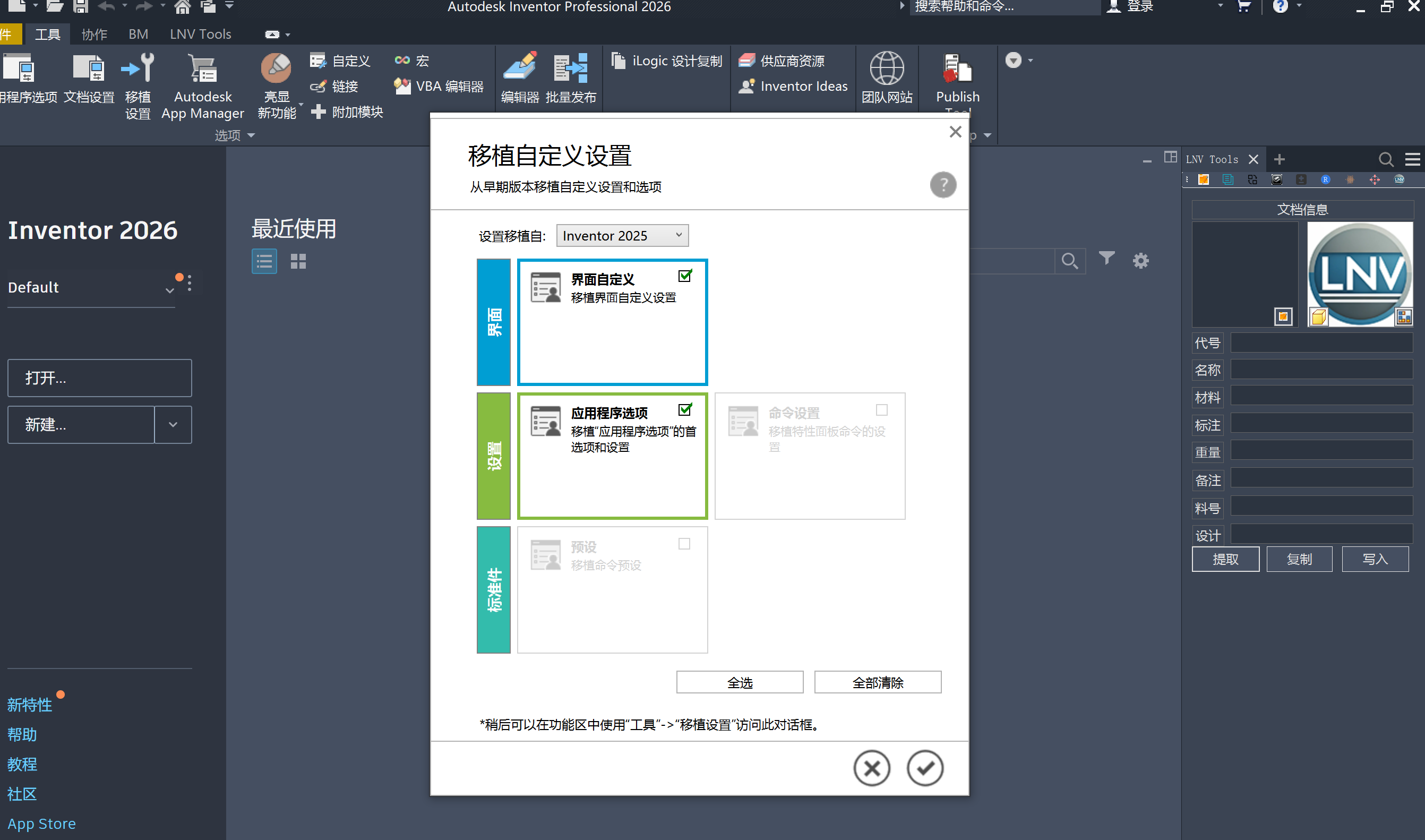
Task: Click the 复制 button in LNV panel
Action: coord(1299,559)
